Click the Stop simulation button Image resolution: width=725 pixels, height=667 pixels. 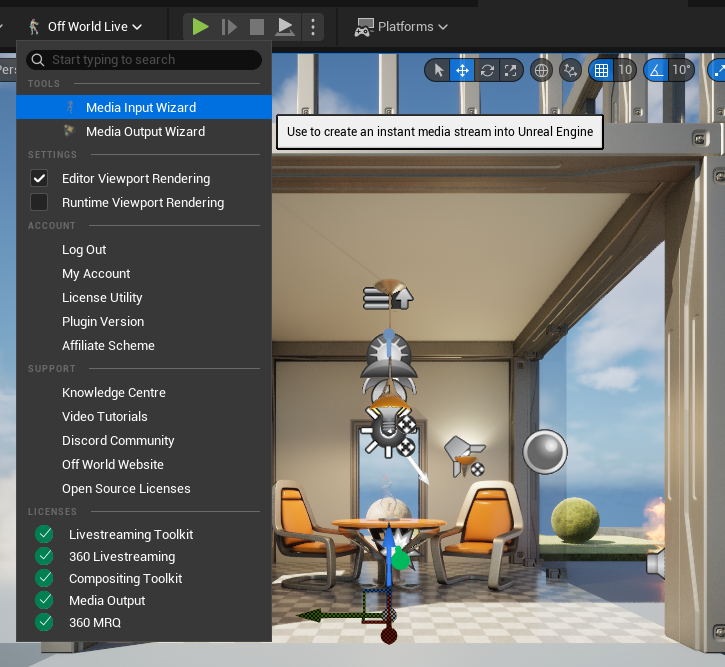pyautogui.click(x=257, y=27)
